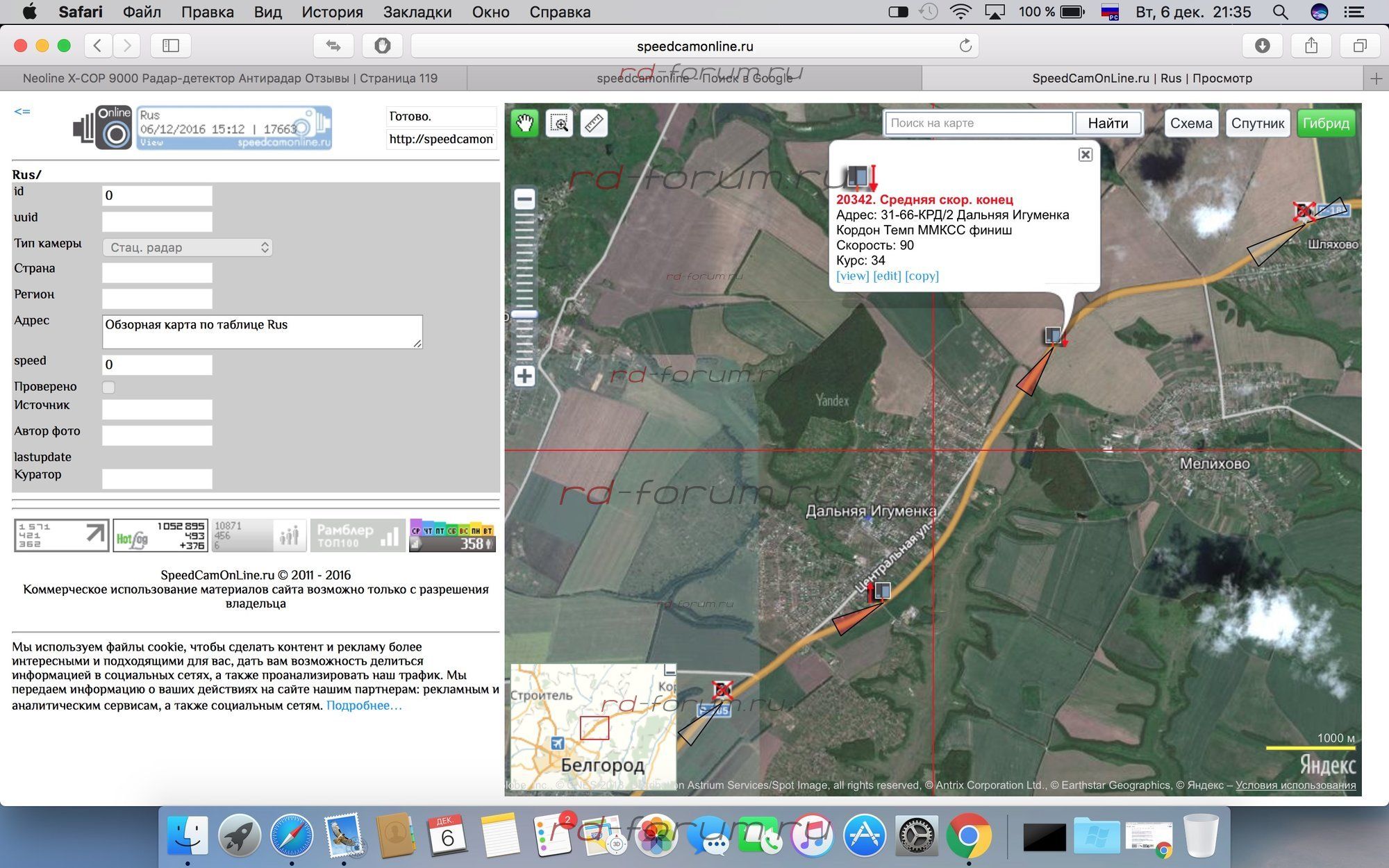The height and width of the screenshot is (868, 1389).
Task: Add a new Safari tab
Action: [1376, 78]
